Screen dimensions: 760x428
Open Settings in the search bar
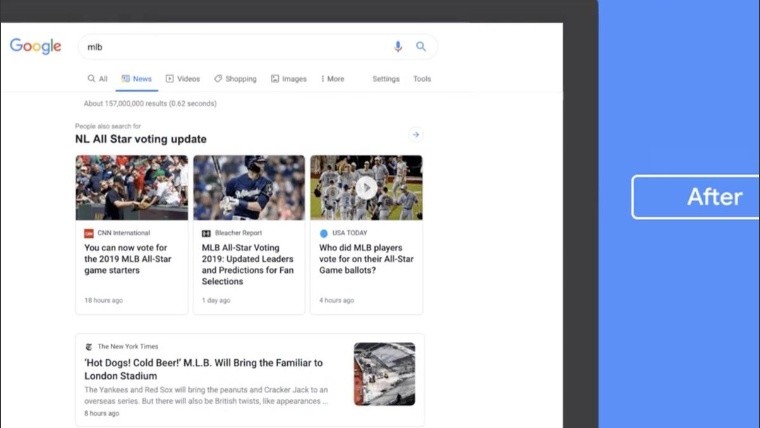(x=386, y=79)
